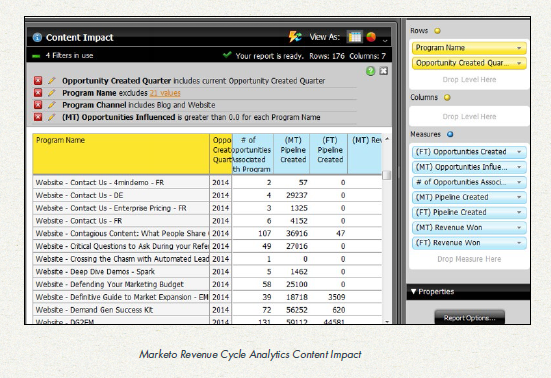Click the Measures blue indicator dot
Viewport: 551px width, 378px height.
(450, 134)
